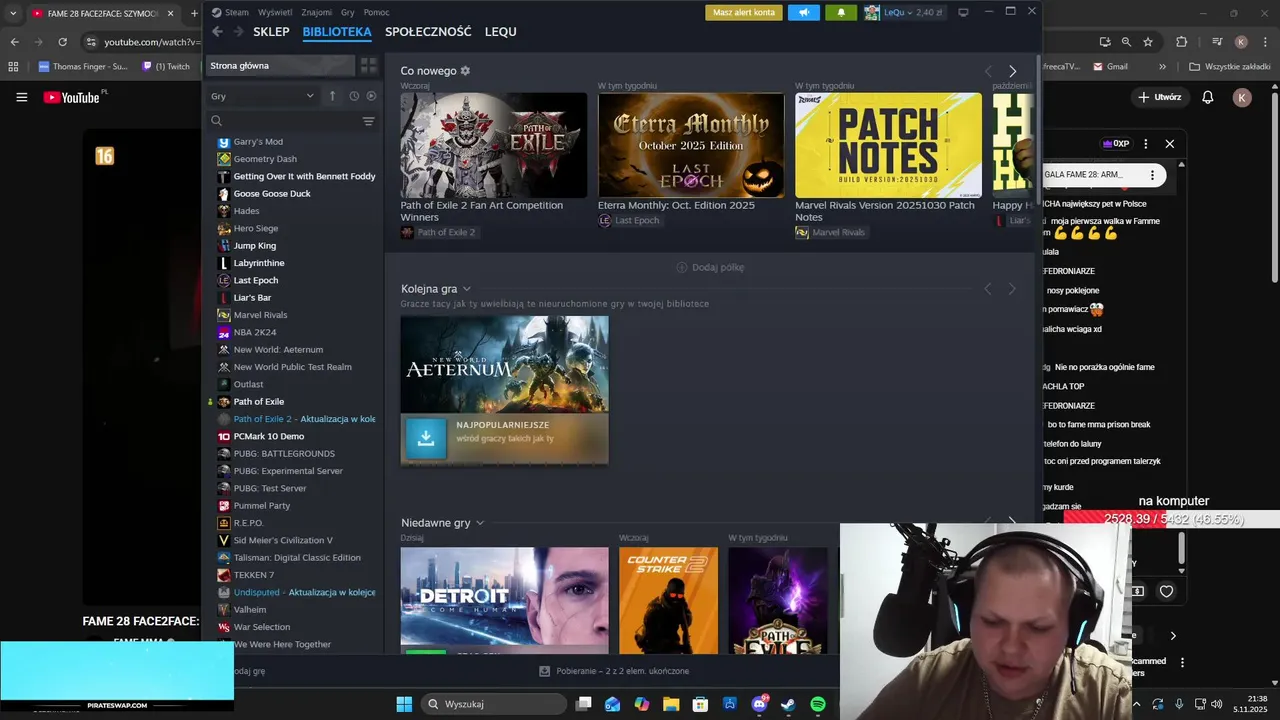Image resolution: width=1280 pixels, height=720 pixels.
Task: Click the YouTube logo in Chrome
Action: [73, 97]
